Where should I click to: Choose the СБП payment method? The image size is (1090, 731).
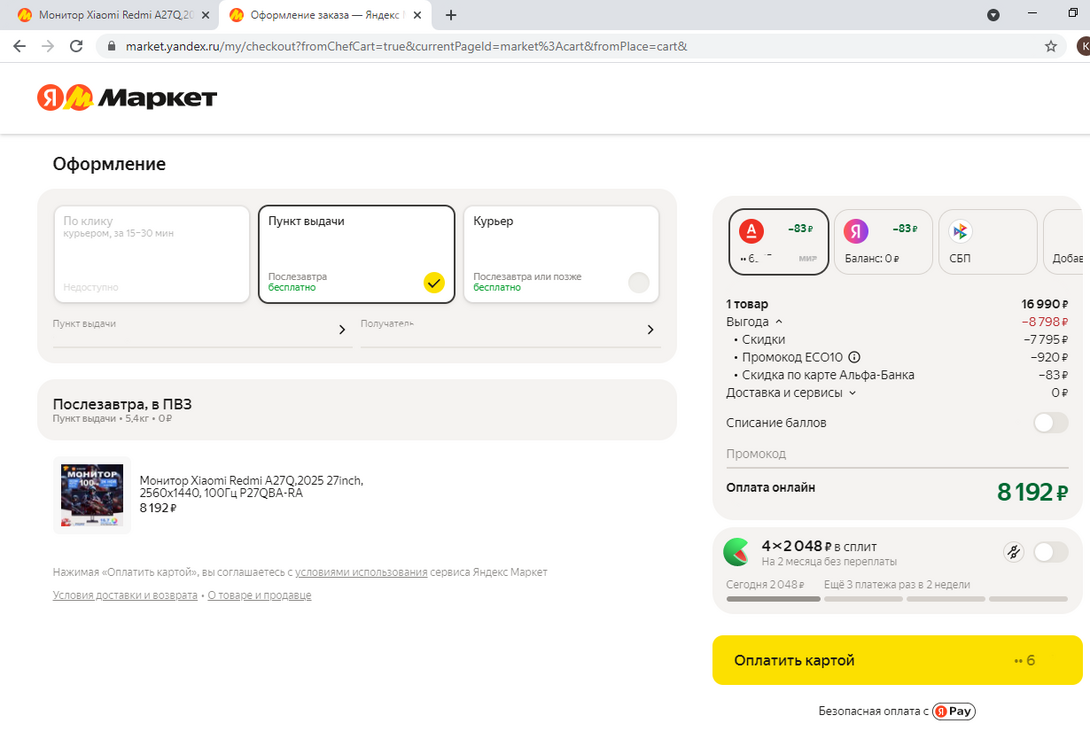tap(987, 242)
